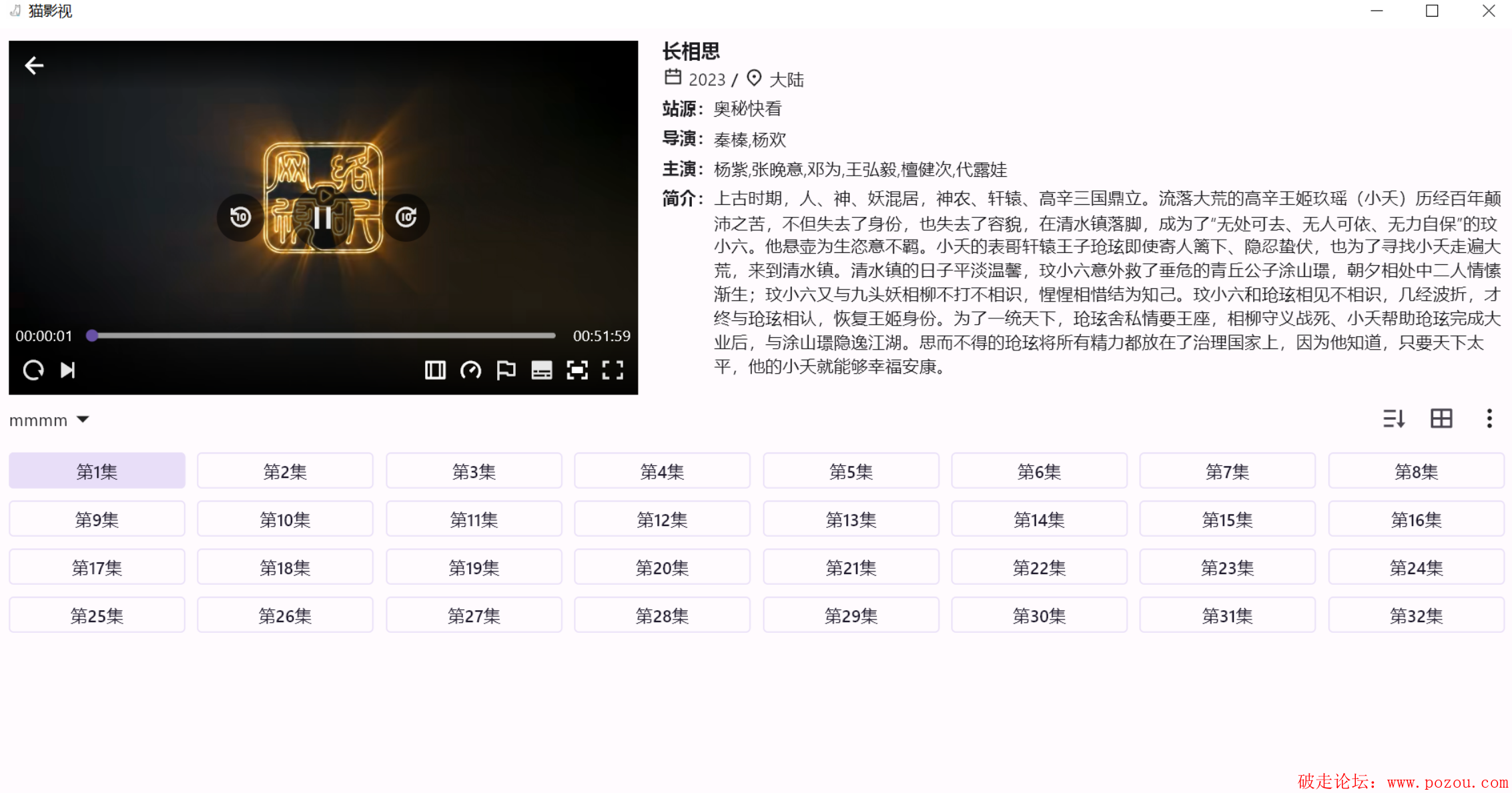The height and width of the screenshot is (793, 1512).
Task: Pause the playing video
Action: pyautogui.click(x=323, y=218)
